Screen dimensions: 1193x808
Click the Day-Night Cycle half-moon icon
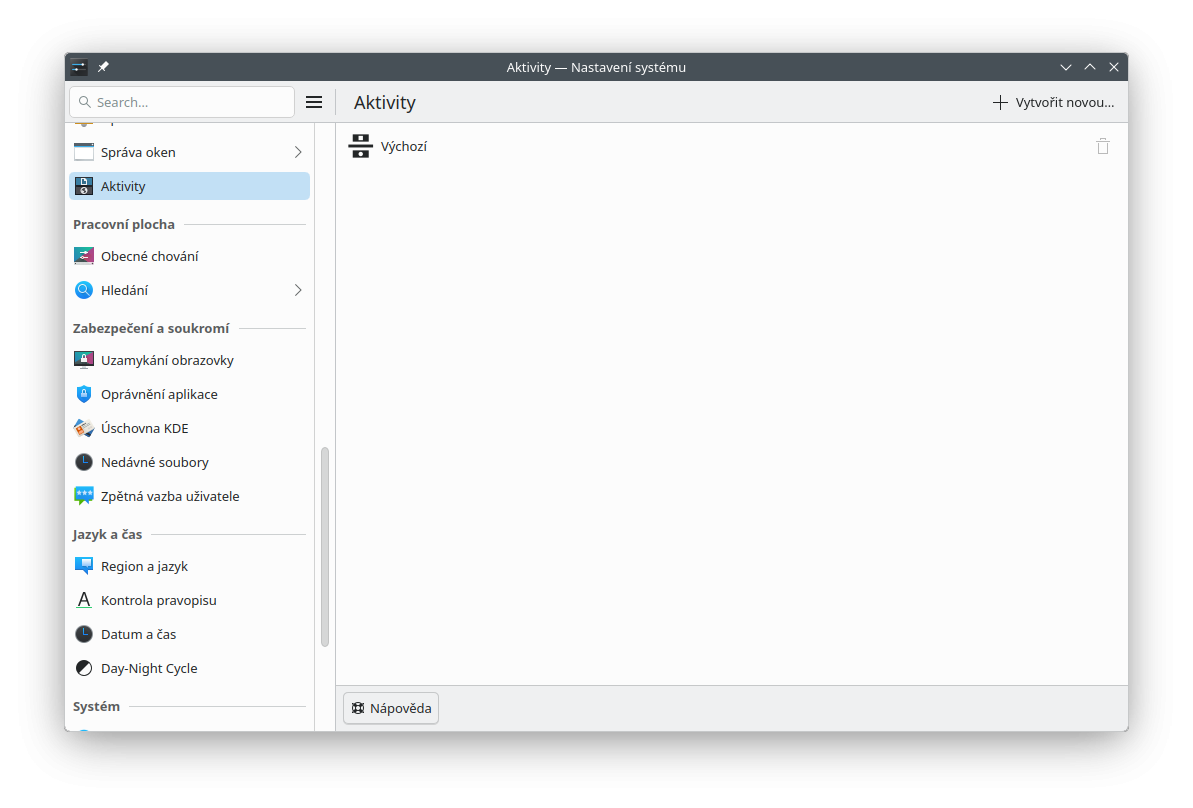click(x=84, y=668)
